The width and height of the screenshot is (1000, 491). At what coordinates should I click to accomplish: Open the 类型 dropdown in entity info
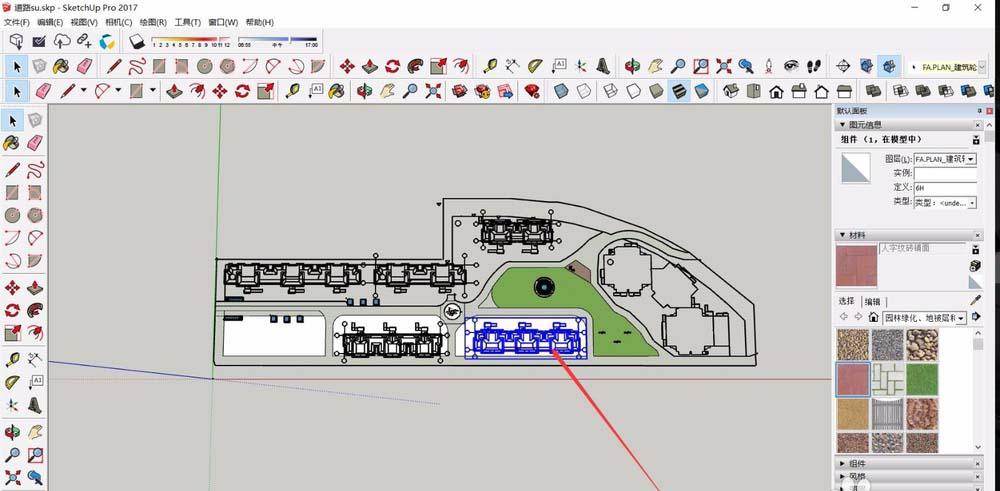pos(971,203)
